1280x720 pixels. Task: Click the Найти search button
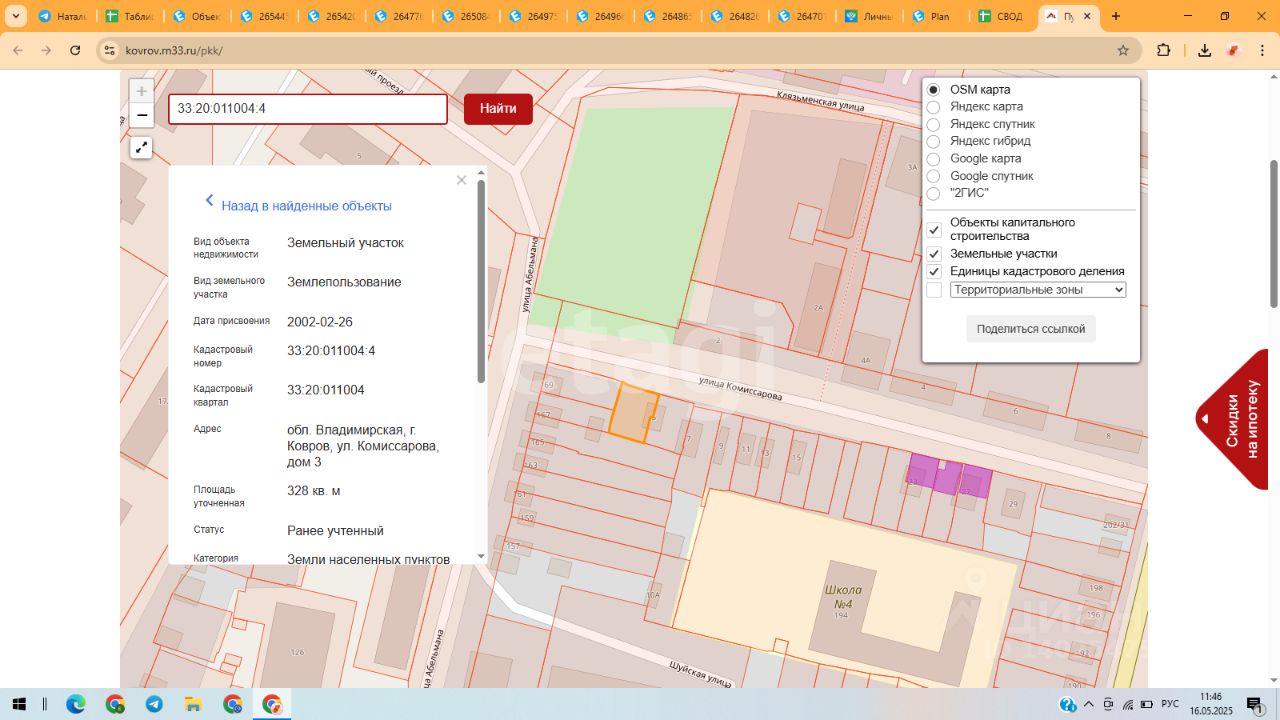[x=498, y=109]
